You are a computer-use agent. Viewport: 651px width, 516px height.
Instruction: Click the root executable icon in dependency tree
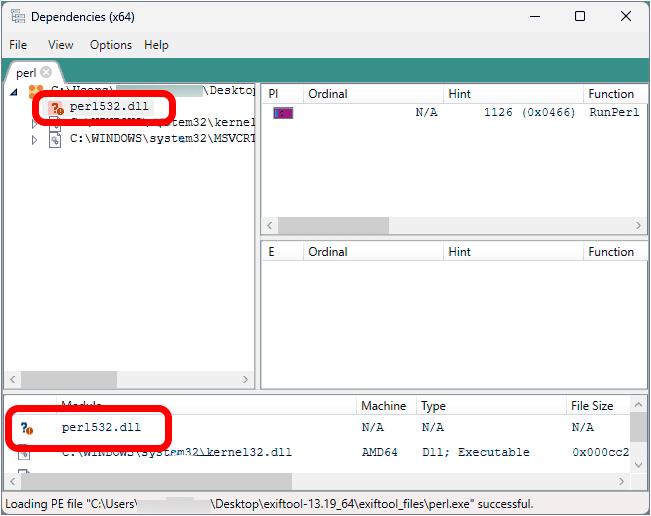(x=35, y=91)
